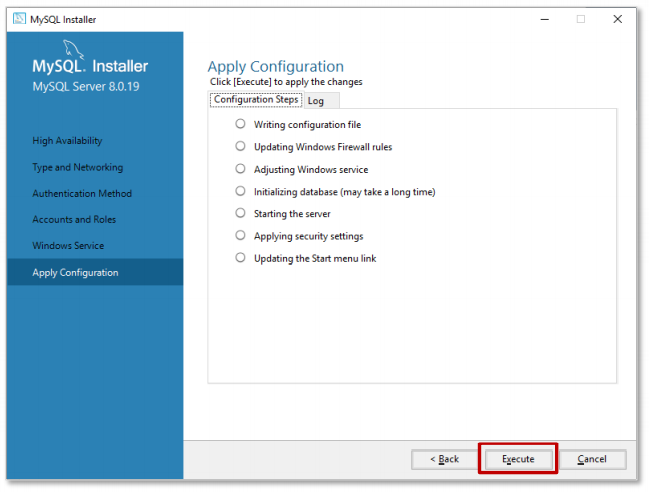
Task: Select the status circle for Applying security settings
Action: tap(240, 235)
